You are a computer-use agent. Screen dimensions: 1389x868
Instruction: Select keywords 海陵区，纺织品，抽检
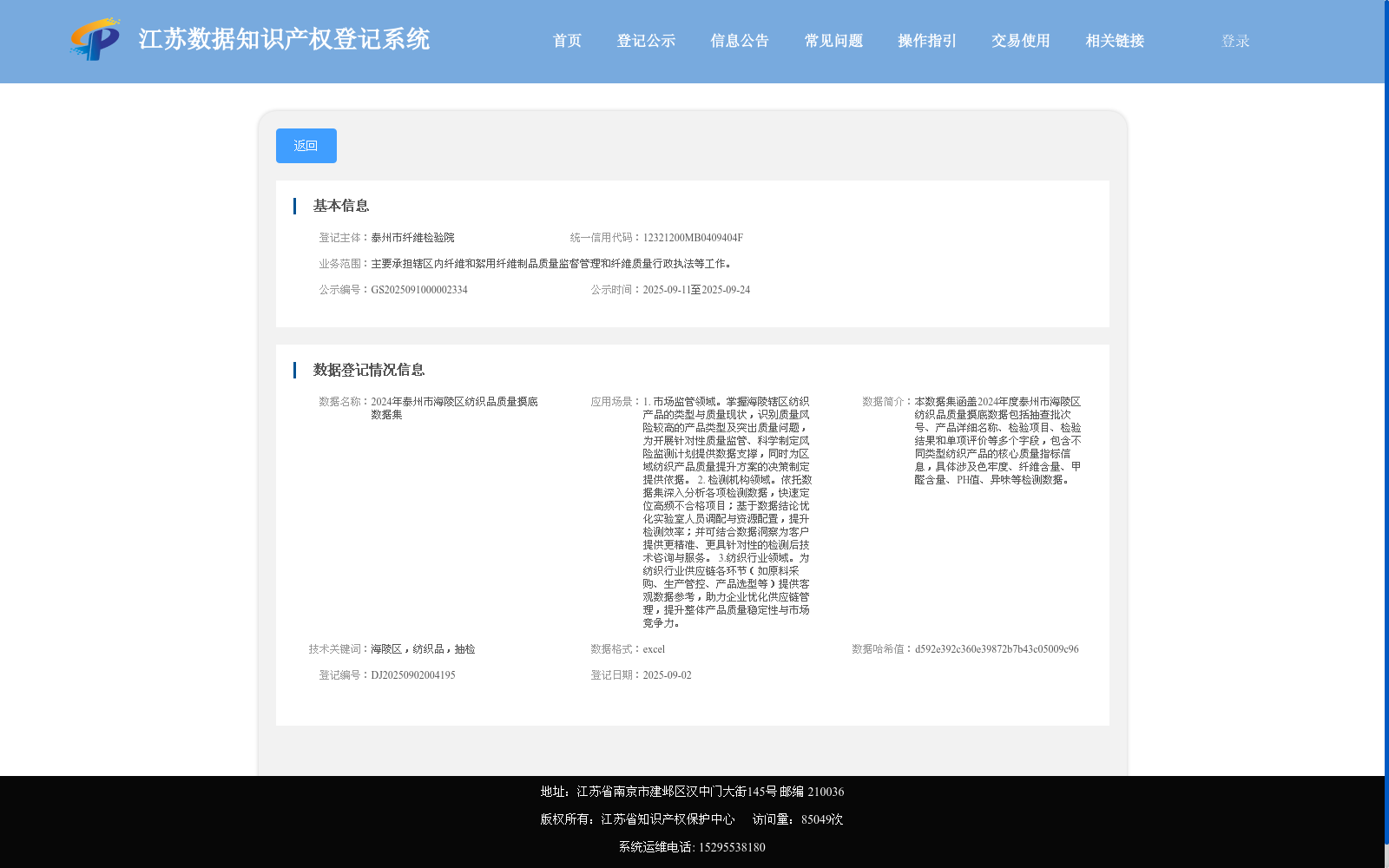423,649
